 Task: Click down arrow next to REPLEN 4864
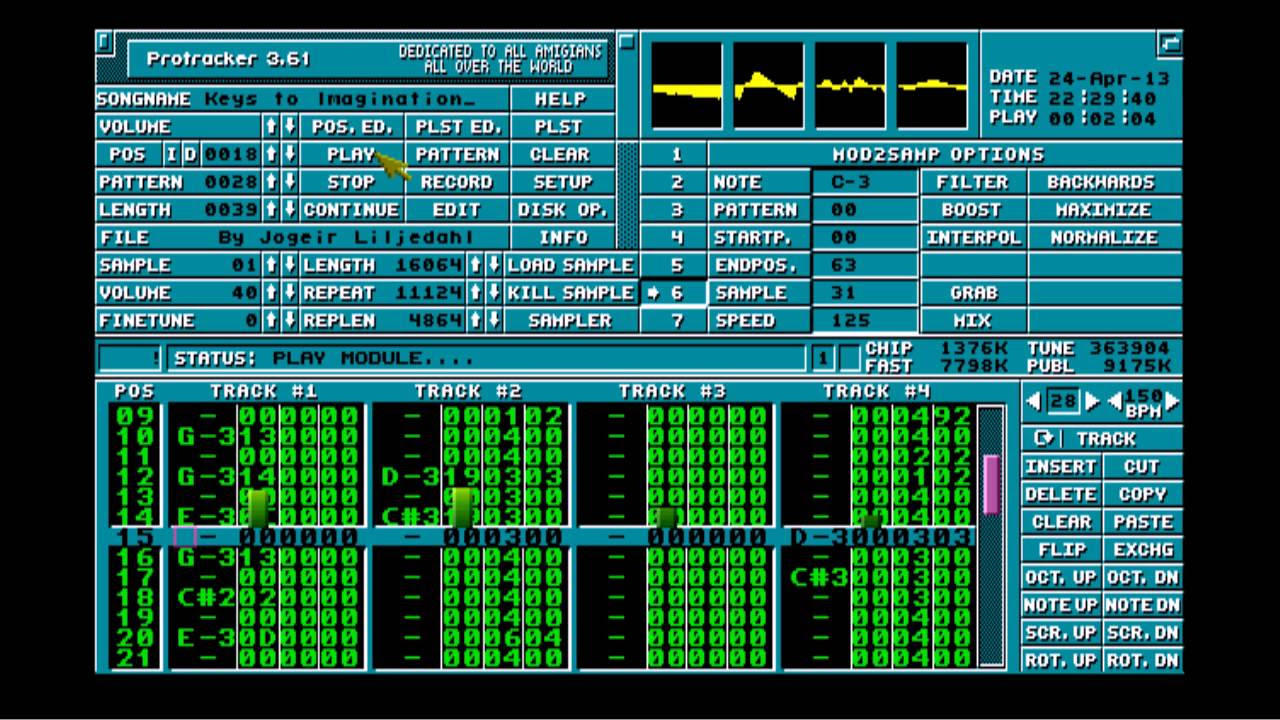494,321
